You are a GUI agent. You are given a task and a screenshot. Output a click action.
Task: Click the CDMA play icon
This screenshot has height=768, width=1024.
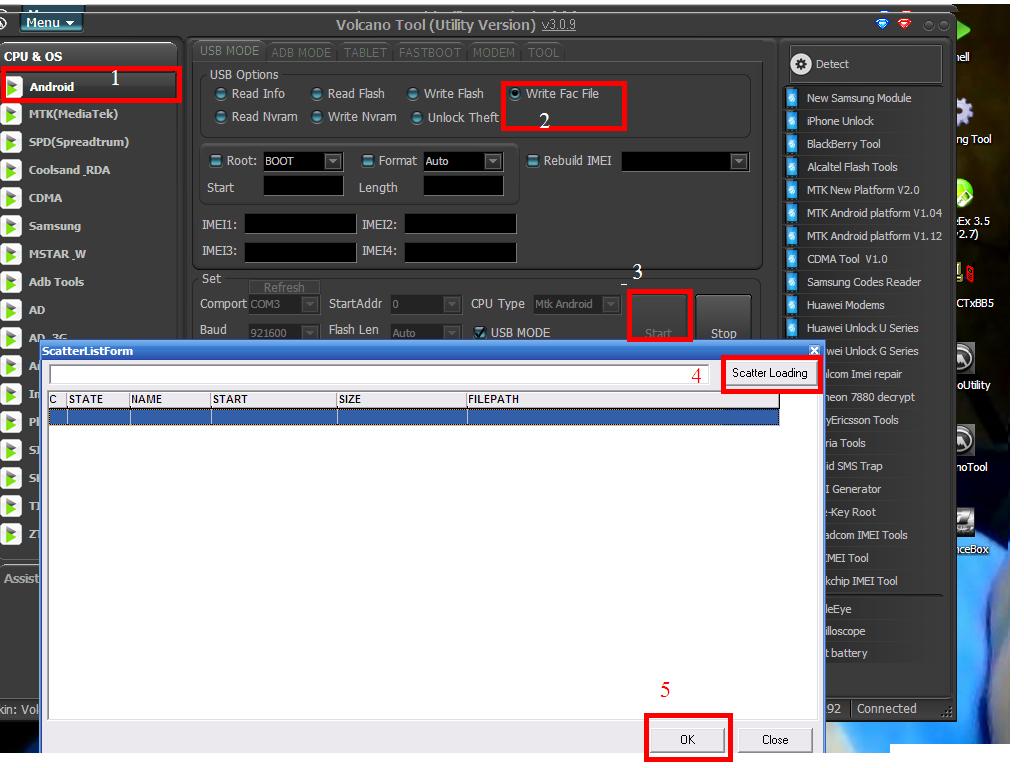tap(11, 199)
